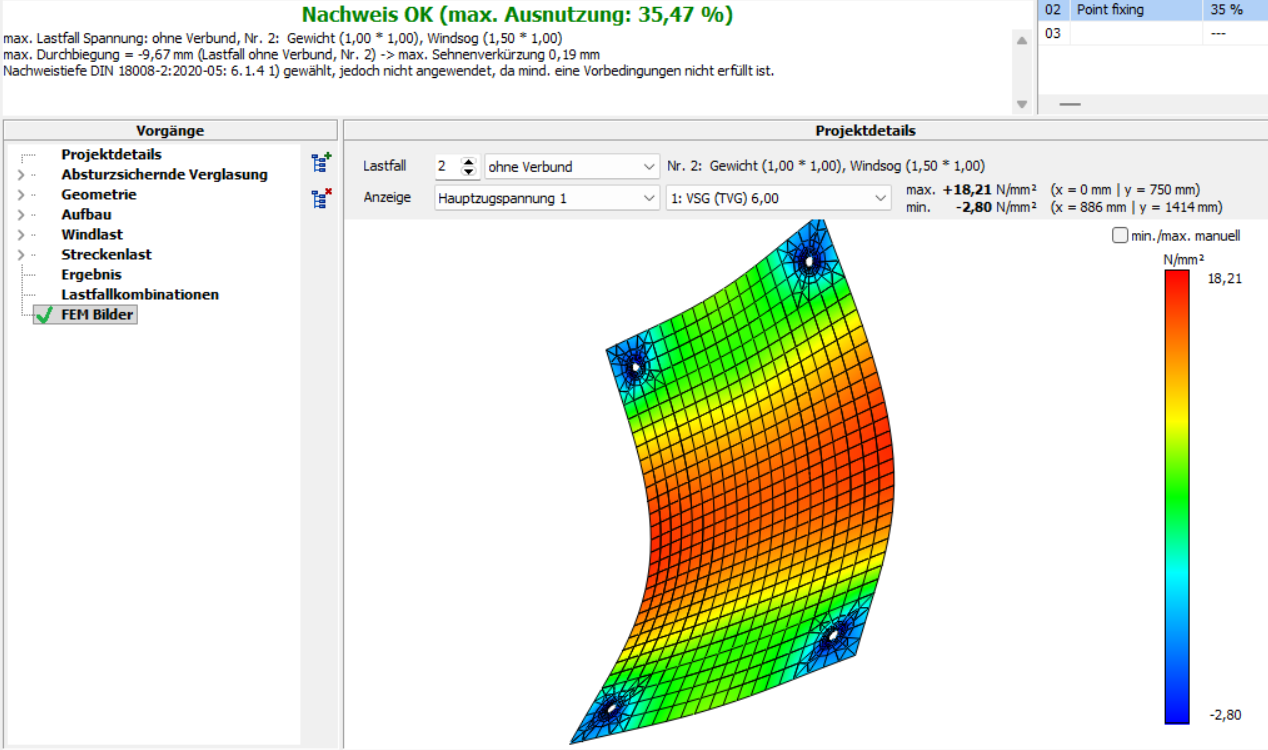Click the Vorgänge panel header

click(x=170, y=130)
